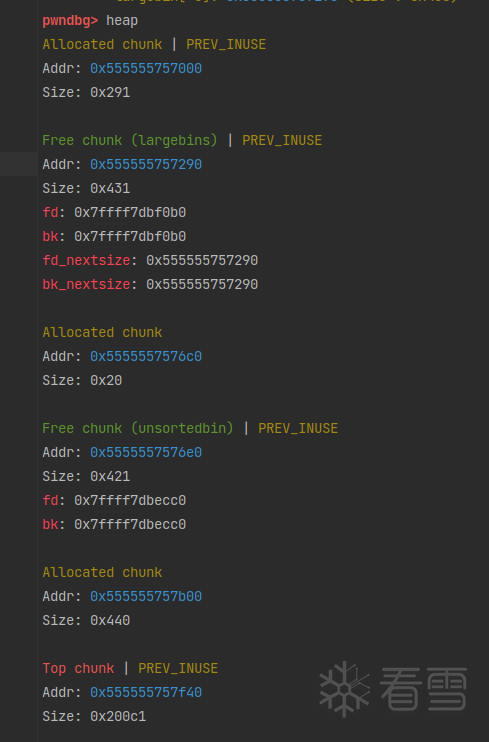Click the highlighted gutter beside 0x555555757290
The width and height of the screenshot is (489, 742).
18,164
